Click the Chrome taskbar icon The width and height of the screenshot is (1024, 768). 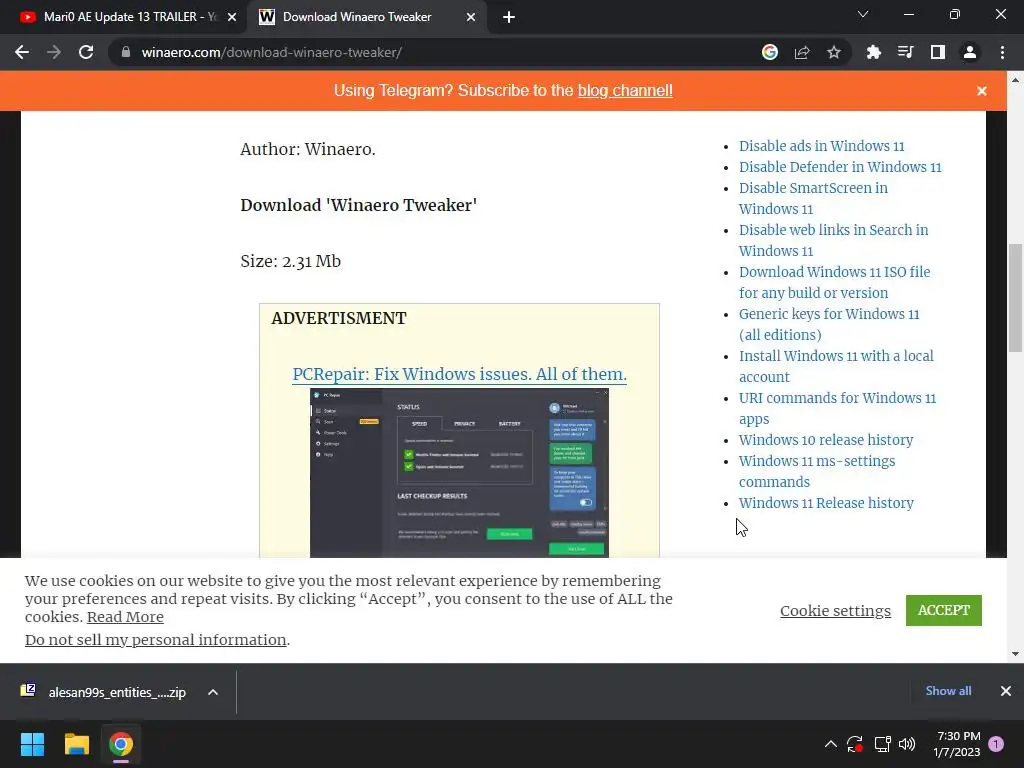(121, 744)
